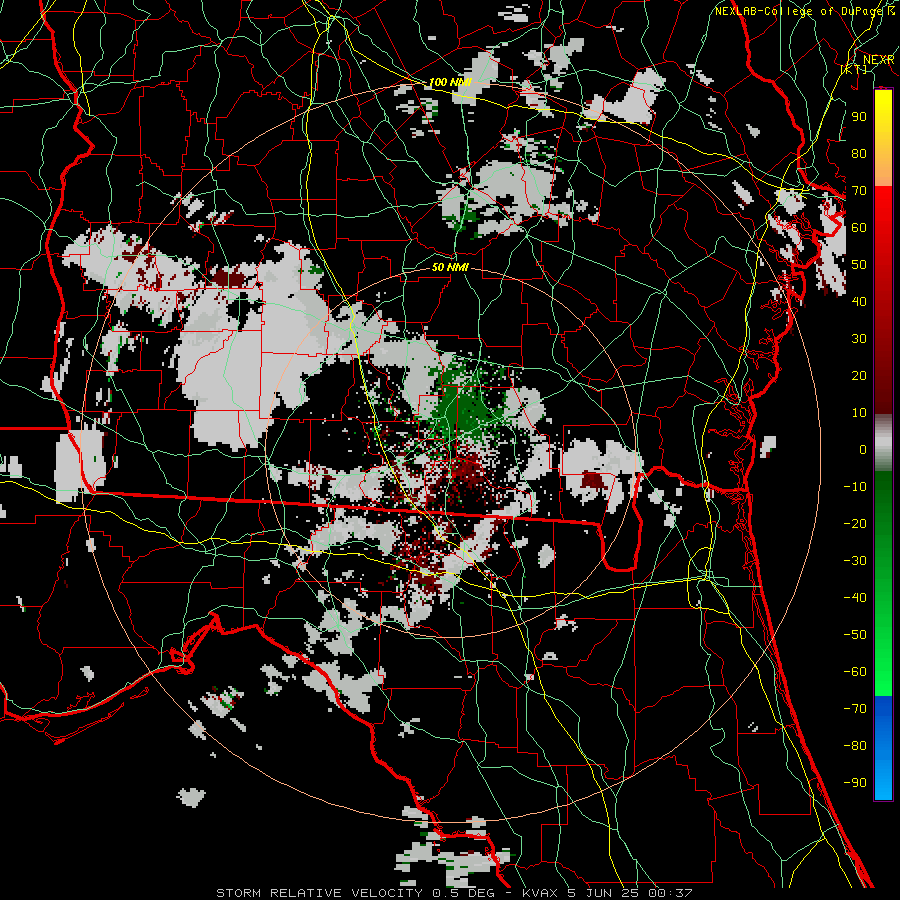Click the '-70' scale label
Screen dimensions: 900x900
click(855, 708)
